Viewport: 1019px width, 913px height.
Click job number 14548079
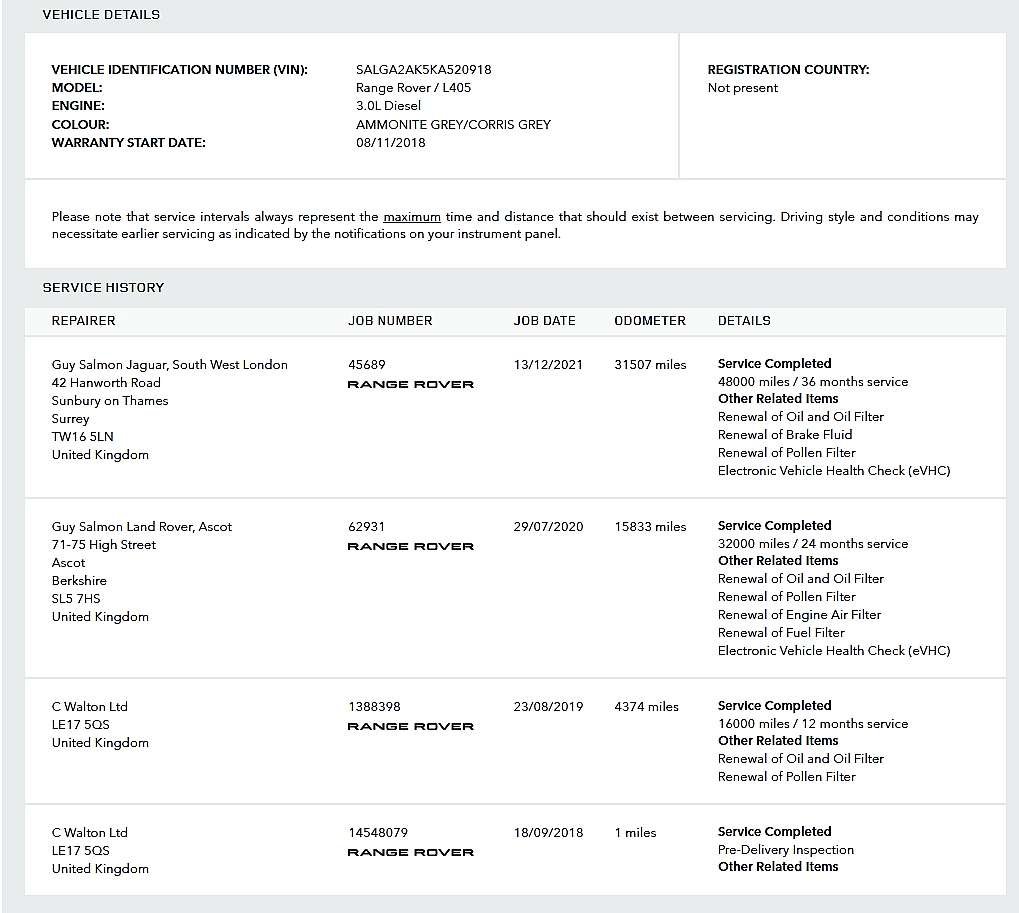click(x=378, y=832)
